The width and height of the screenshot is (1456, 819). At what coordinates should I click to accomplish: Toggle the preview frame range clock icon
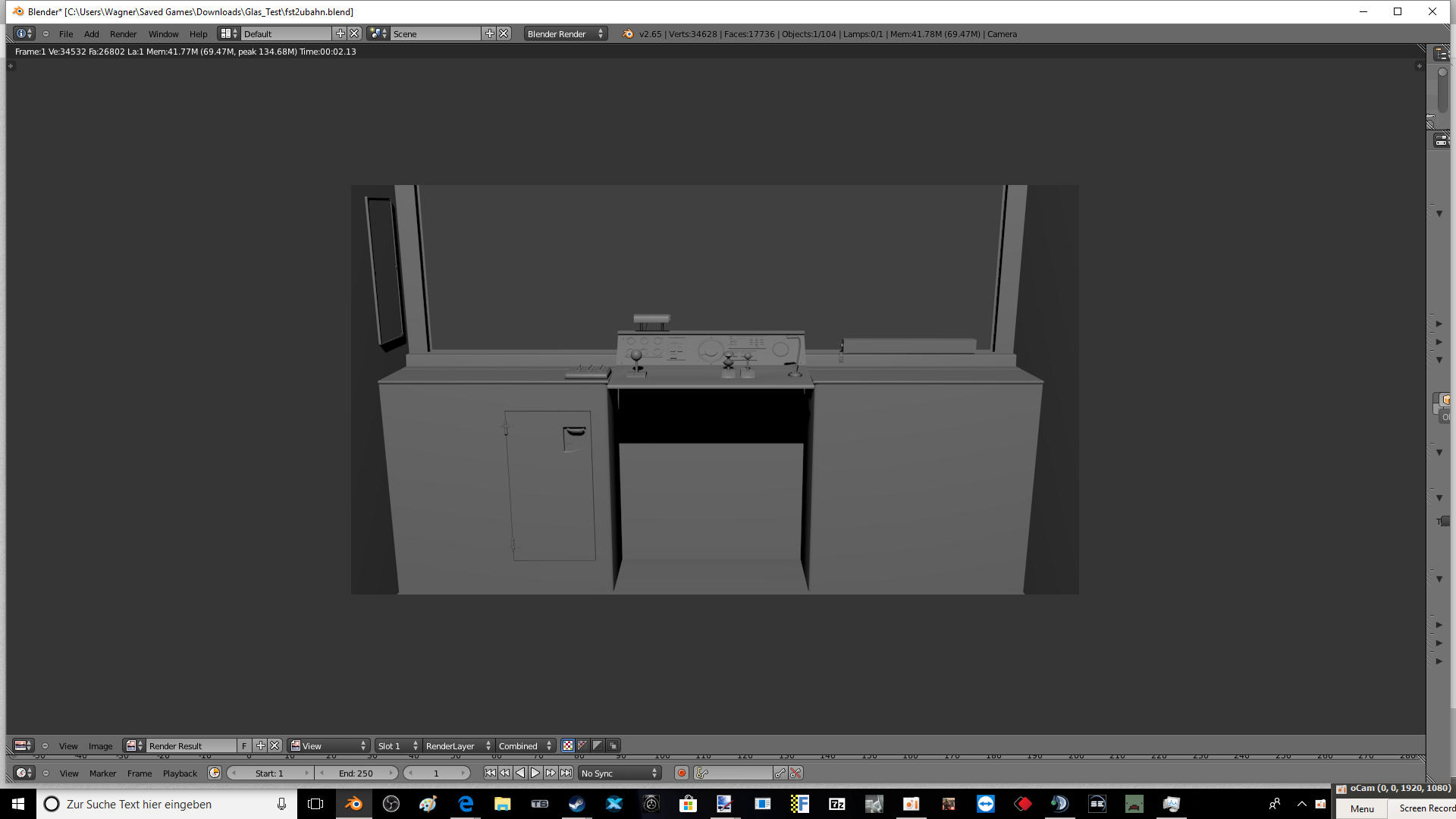tap(215, 773)
